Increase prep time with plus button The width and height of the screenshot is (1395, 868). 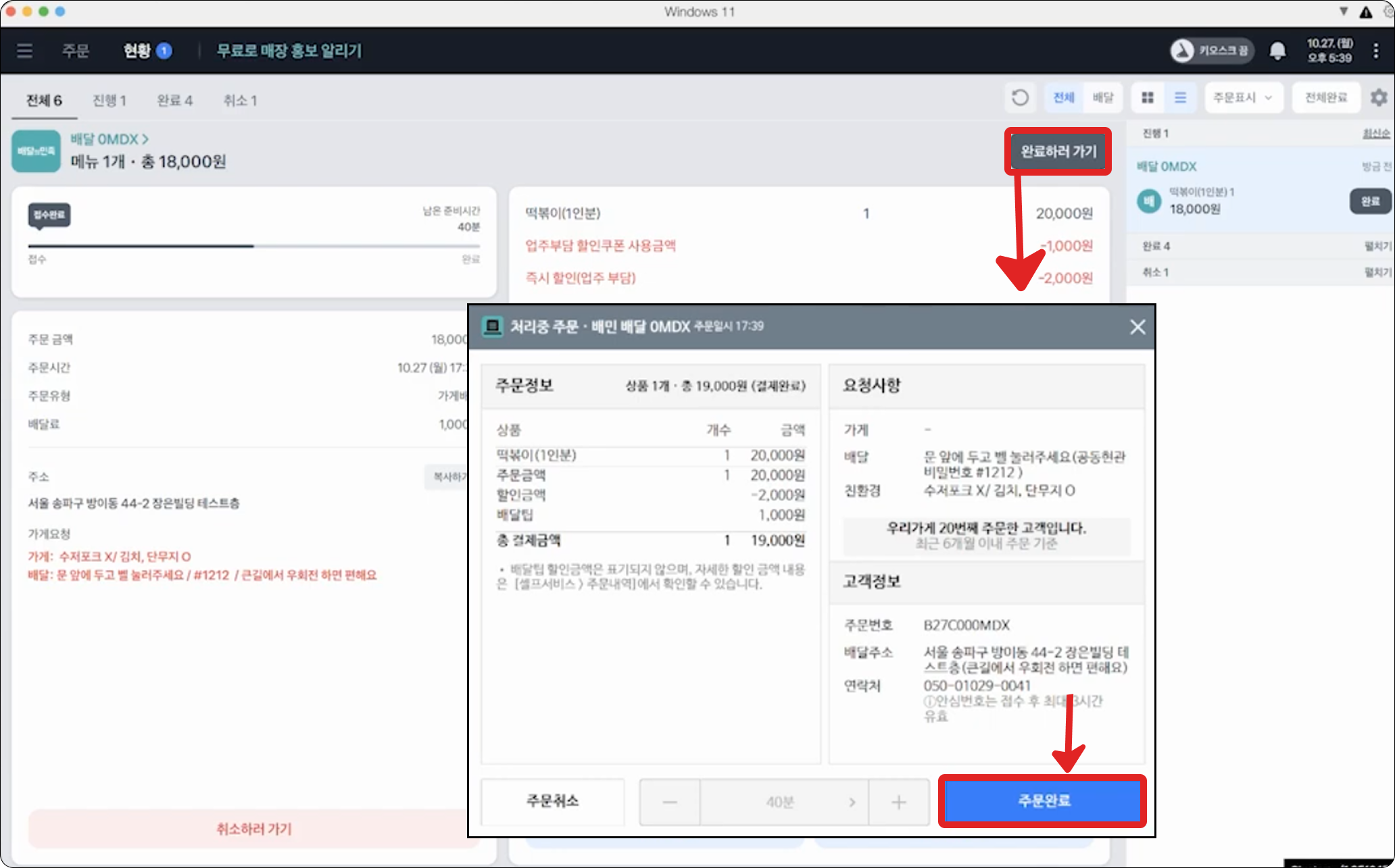(x=898, y=802)
